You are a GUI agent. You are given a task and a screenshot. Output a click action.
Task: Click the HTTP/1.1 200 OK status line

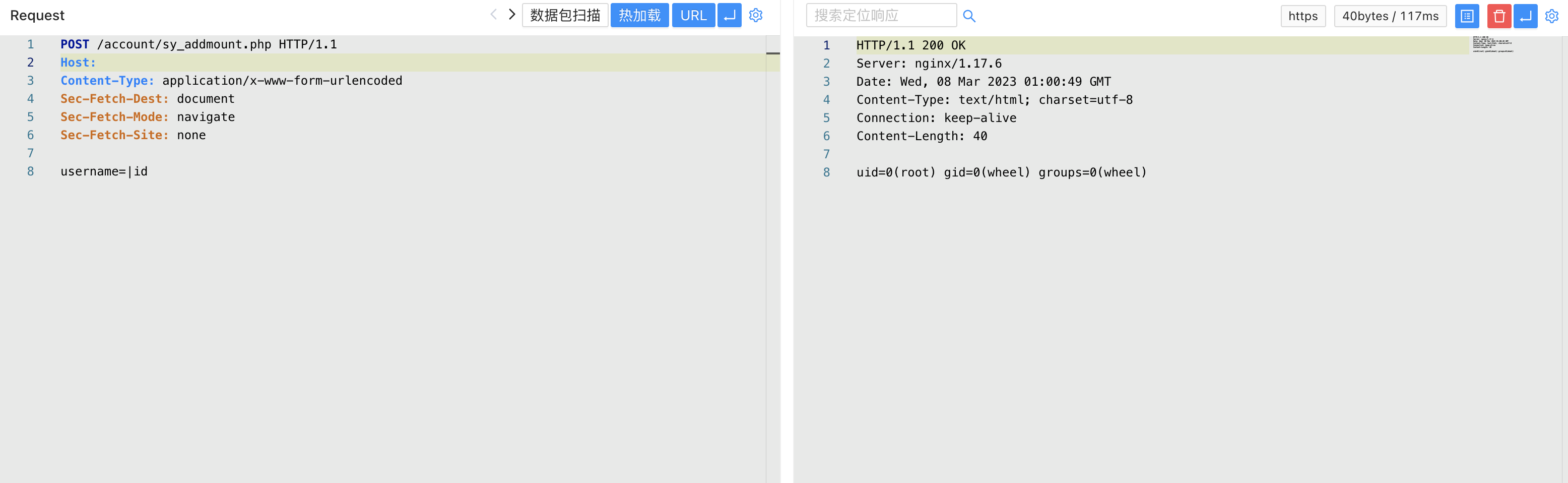point(910,46)
